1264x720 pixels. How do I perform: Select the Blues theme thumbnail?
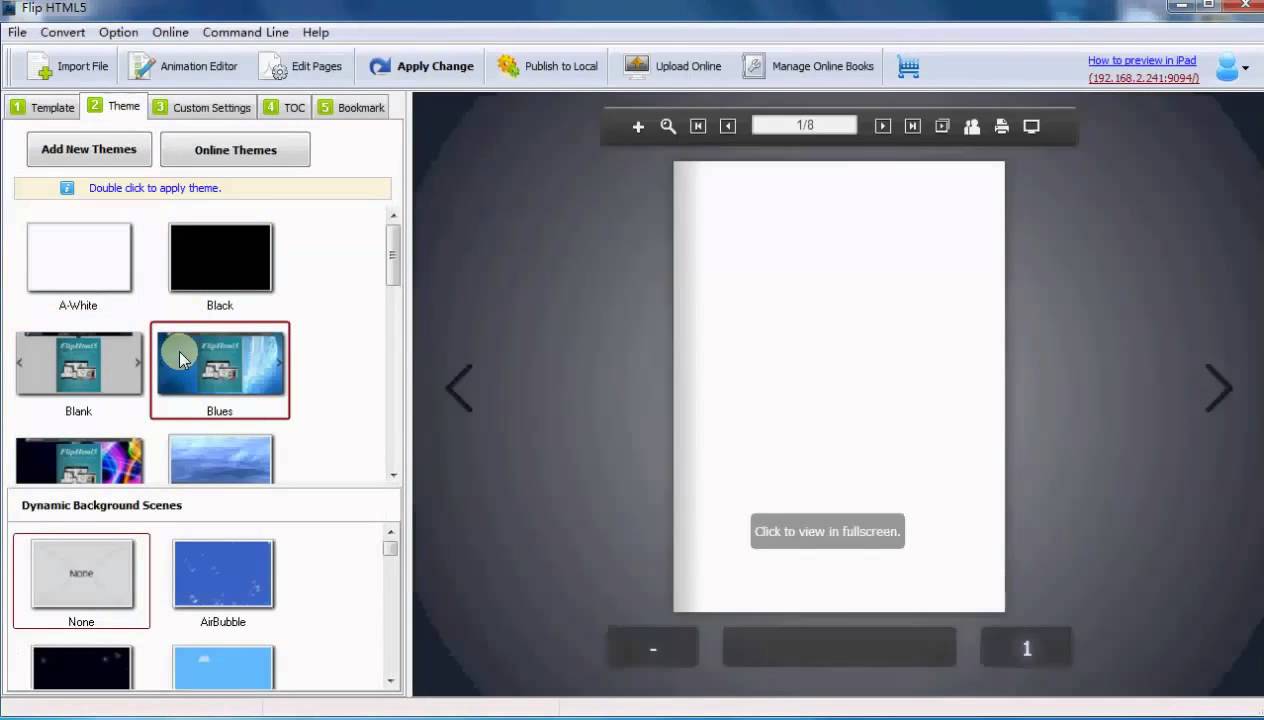click(x=221, y=364)
